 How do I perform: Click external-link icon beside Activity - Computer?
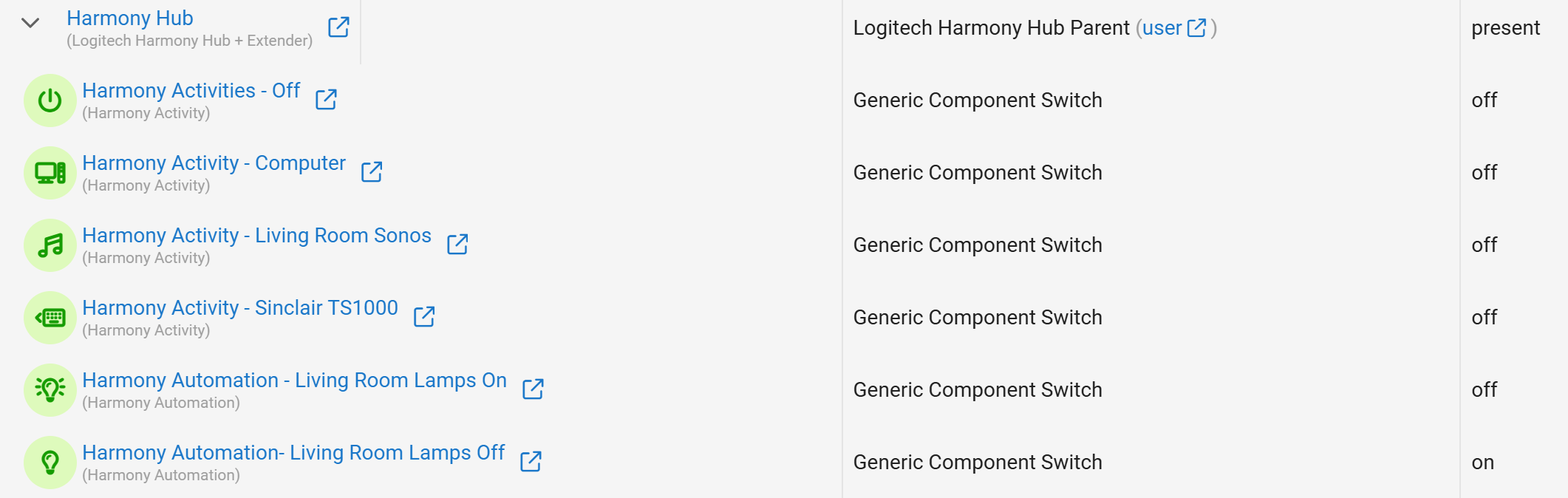[x=372, y=171]
